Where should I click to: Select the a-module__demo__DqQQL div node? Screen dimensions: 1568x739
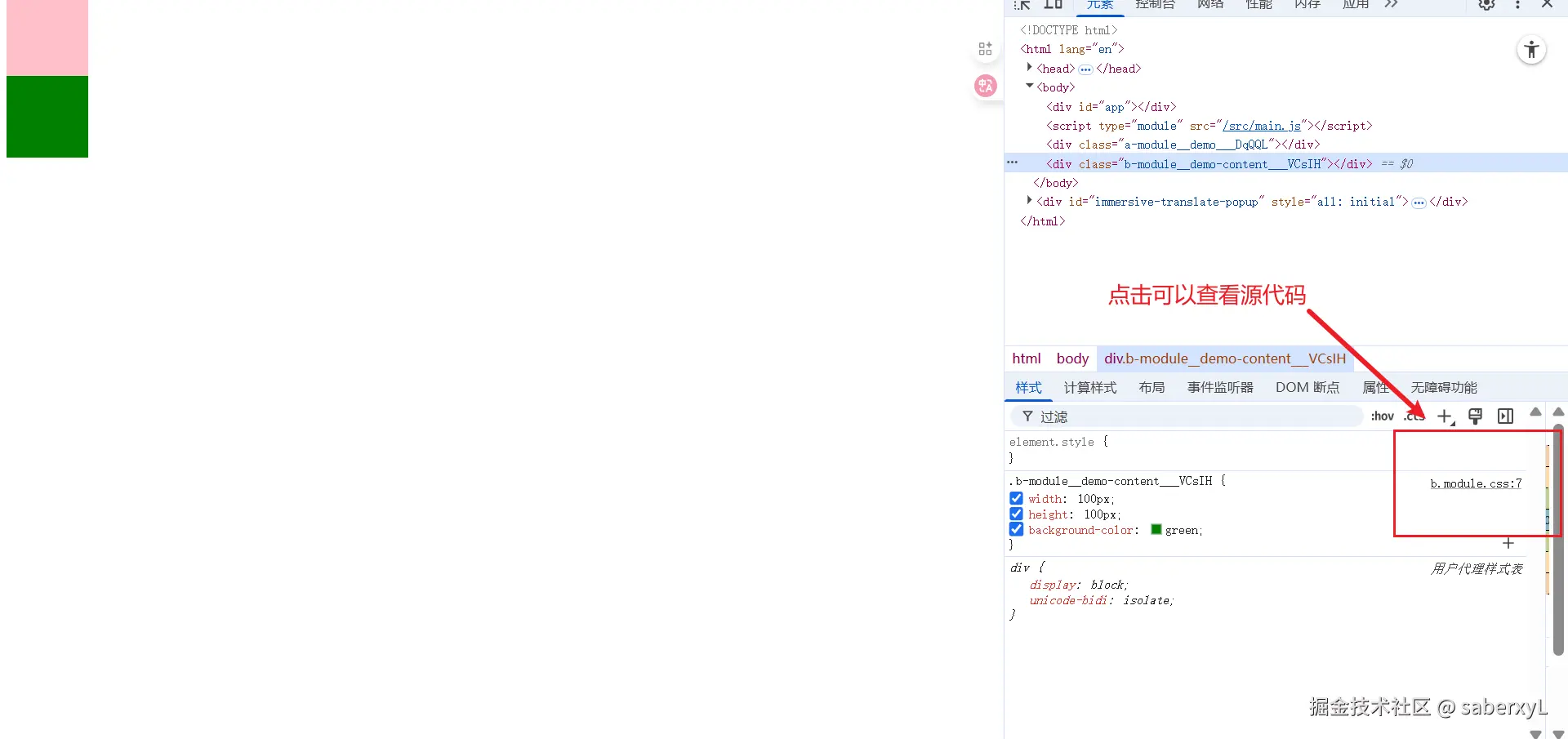coord(1183,145)
